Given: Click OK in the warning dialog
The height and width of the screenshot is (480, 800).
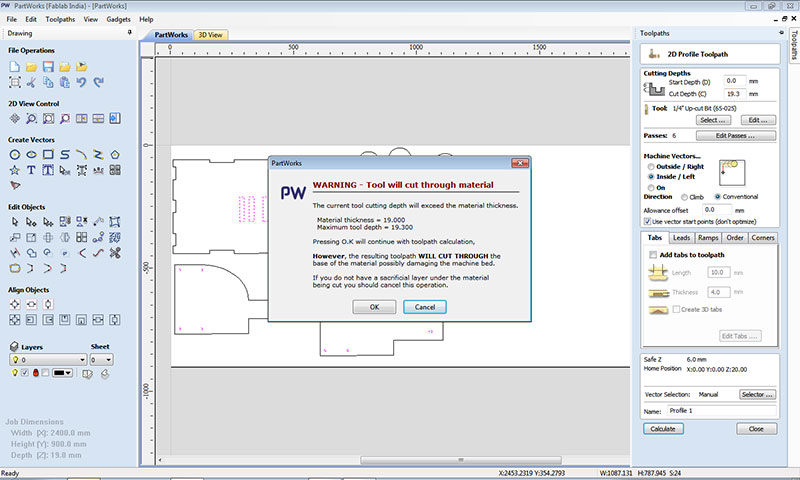Looking at the screenshot, I should 374,307.
